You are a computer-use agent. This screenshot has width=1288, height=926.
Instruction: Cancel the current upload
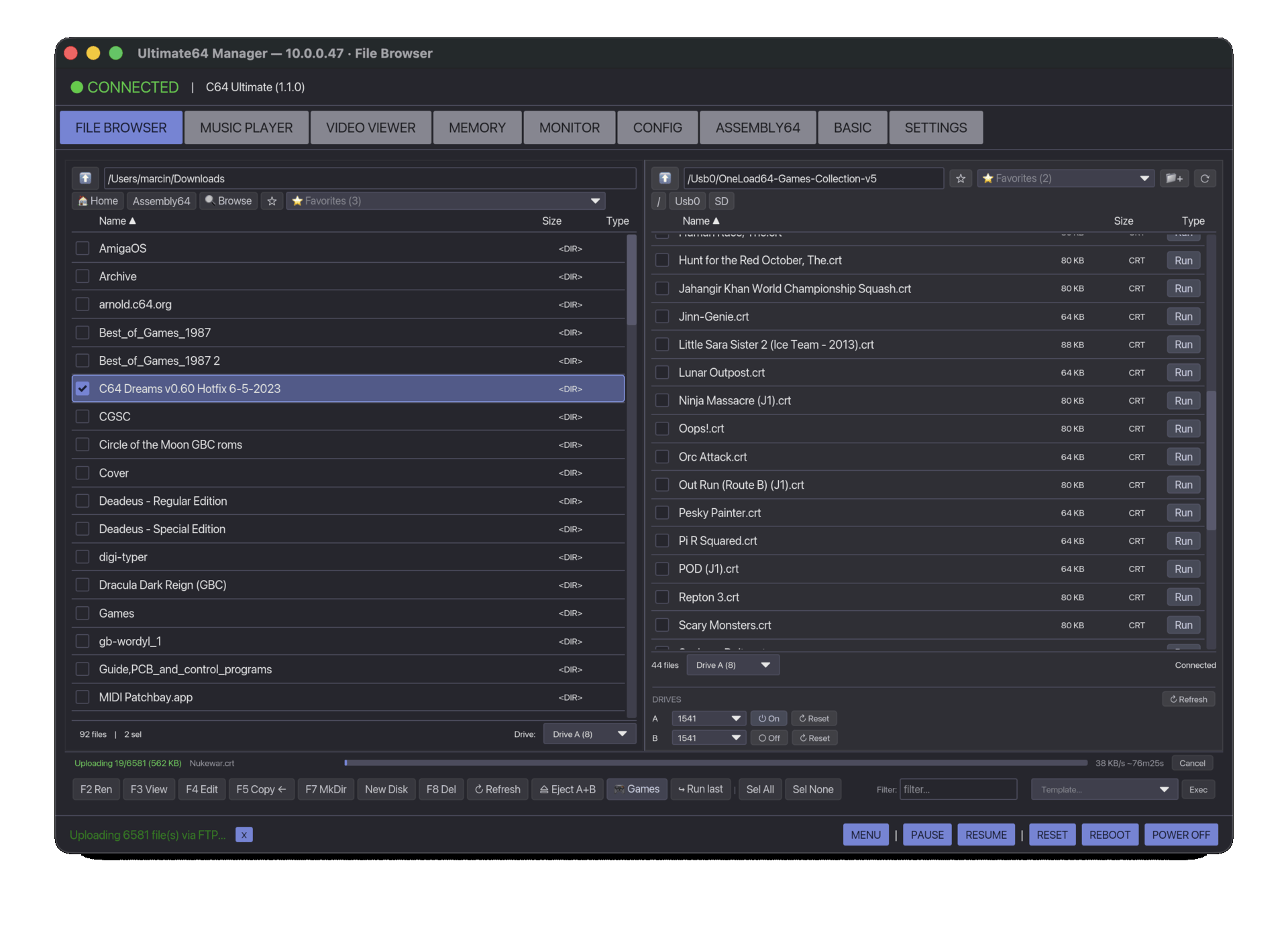pyautogui.click(x=1192, y=763)
